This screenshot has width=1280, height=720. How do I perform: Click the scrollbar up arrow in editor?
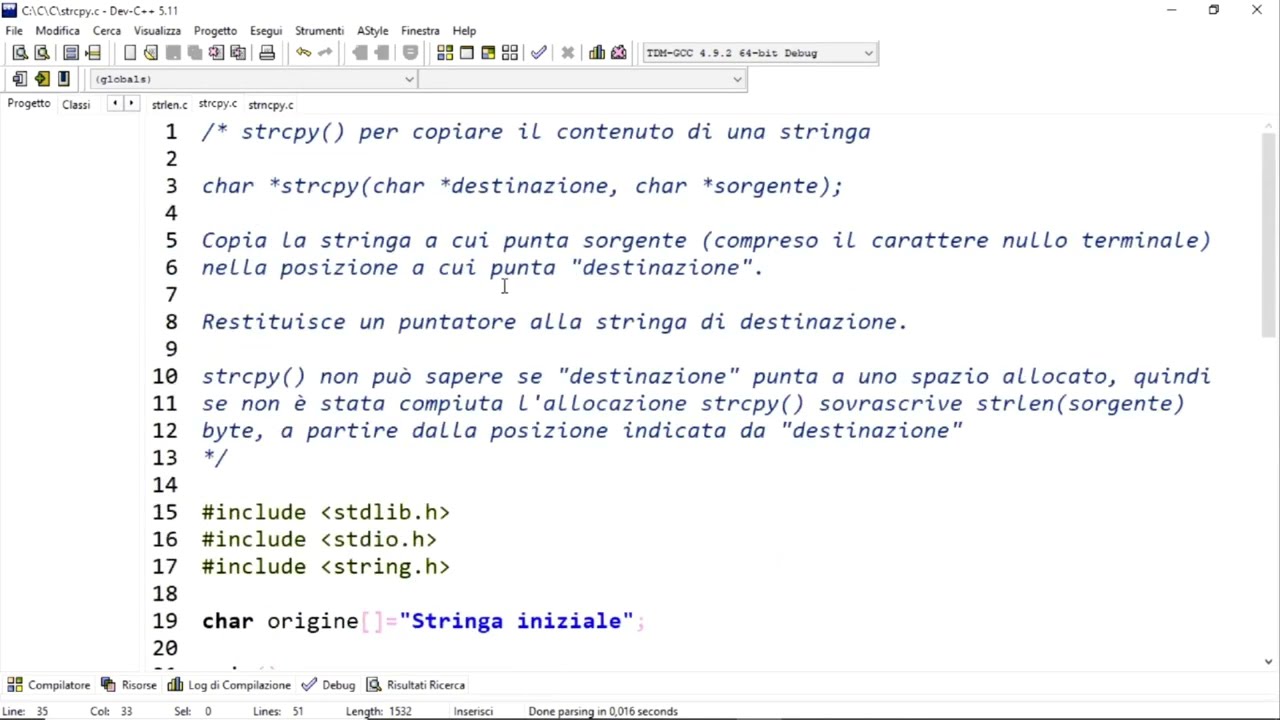click(x=1269, y=125)
